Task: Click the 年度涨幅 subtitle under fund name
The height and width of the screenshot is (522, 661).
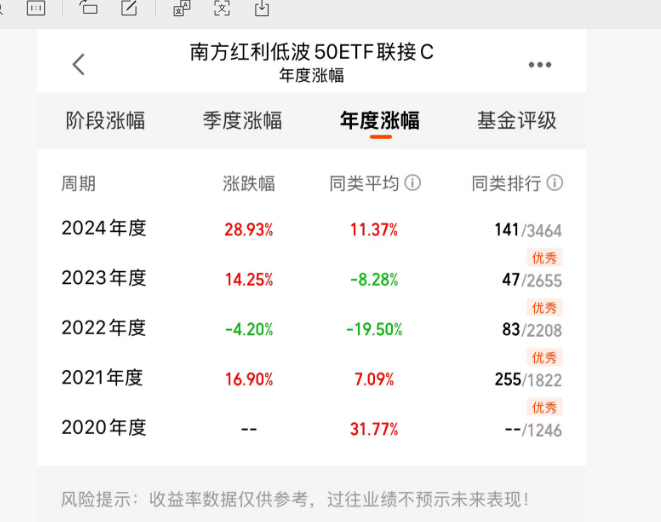Action: [x=312, y=75]
